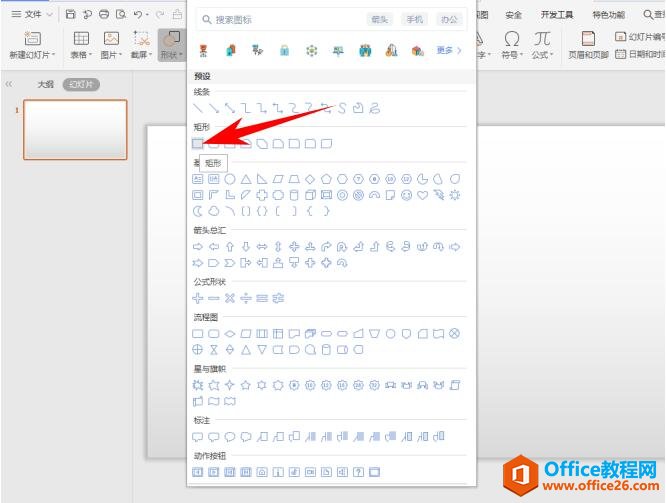Click 页眉和页脚 header footer button
This screenshot has width=666, height=503.
[x=588, y=45]
